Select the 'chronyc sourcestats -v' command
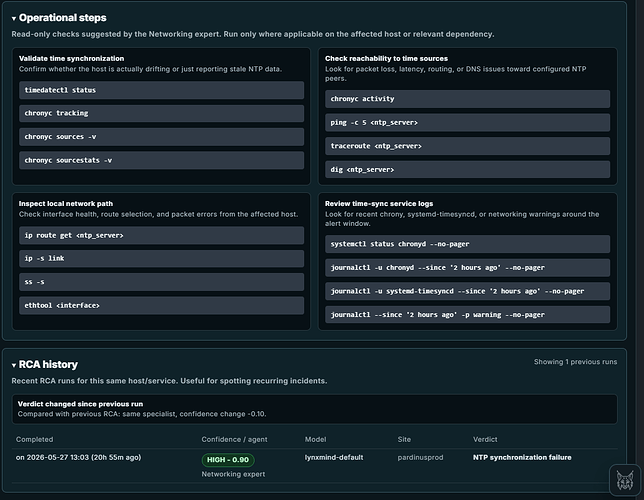 161,160
